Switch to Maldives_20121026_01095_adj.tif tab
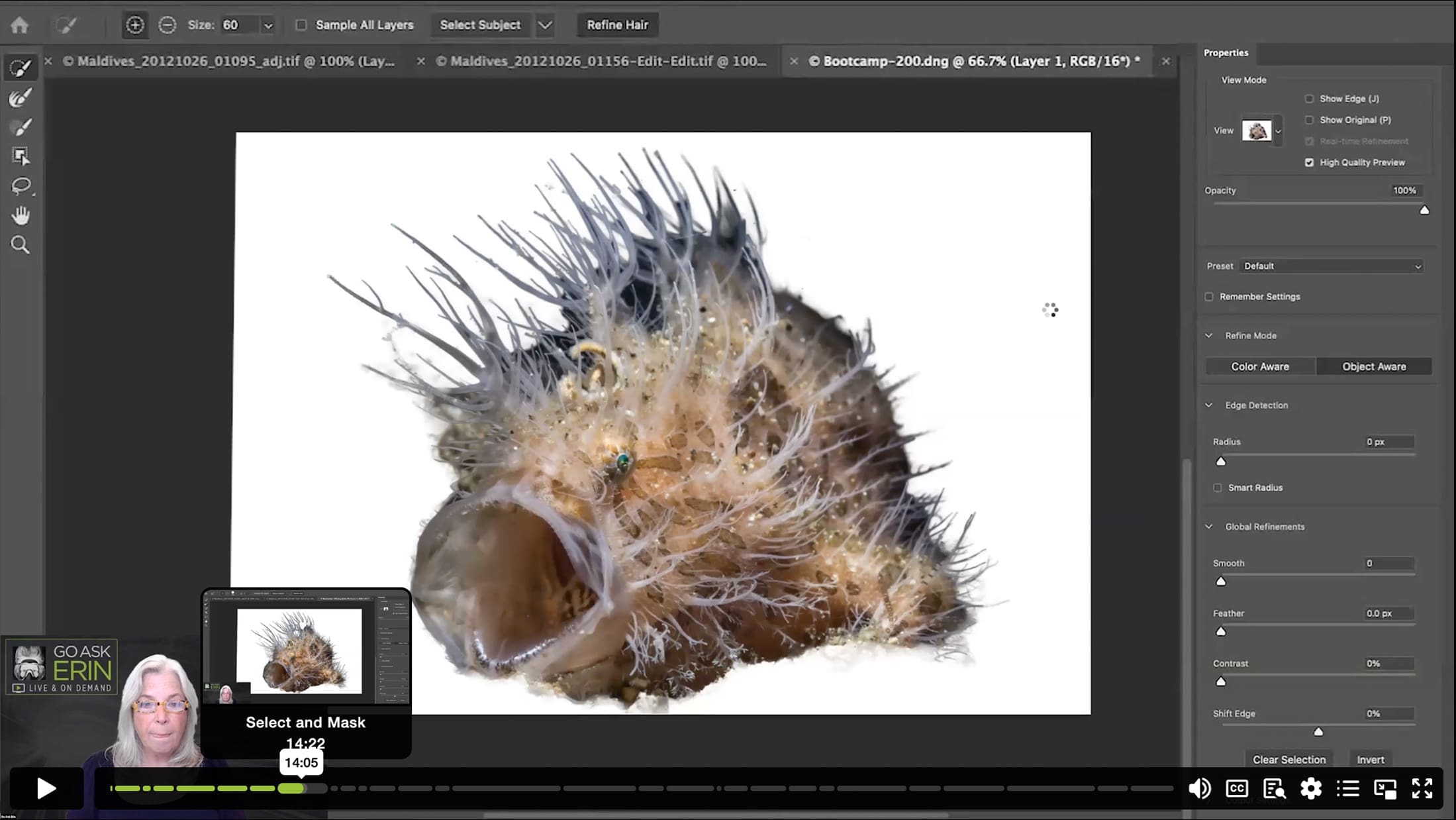 point(229,61)
